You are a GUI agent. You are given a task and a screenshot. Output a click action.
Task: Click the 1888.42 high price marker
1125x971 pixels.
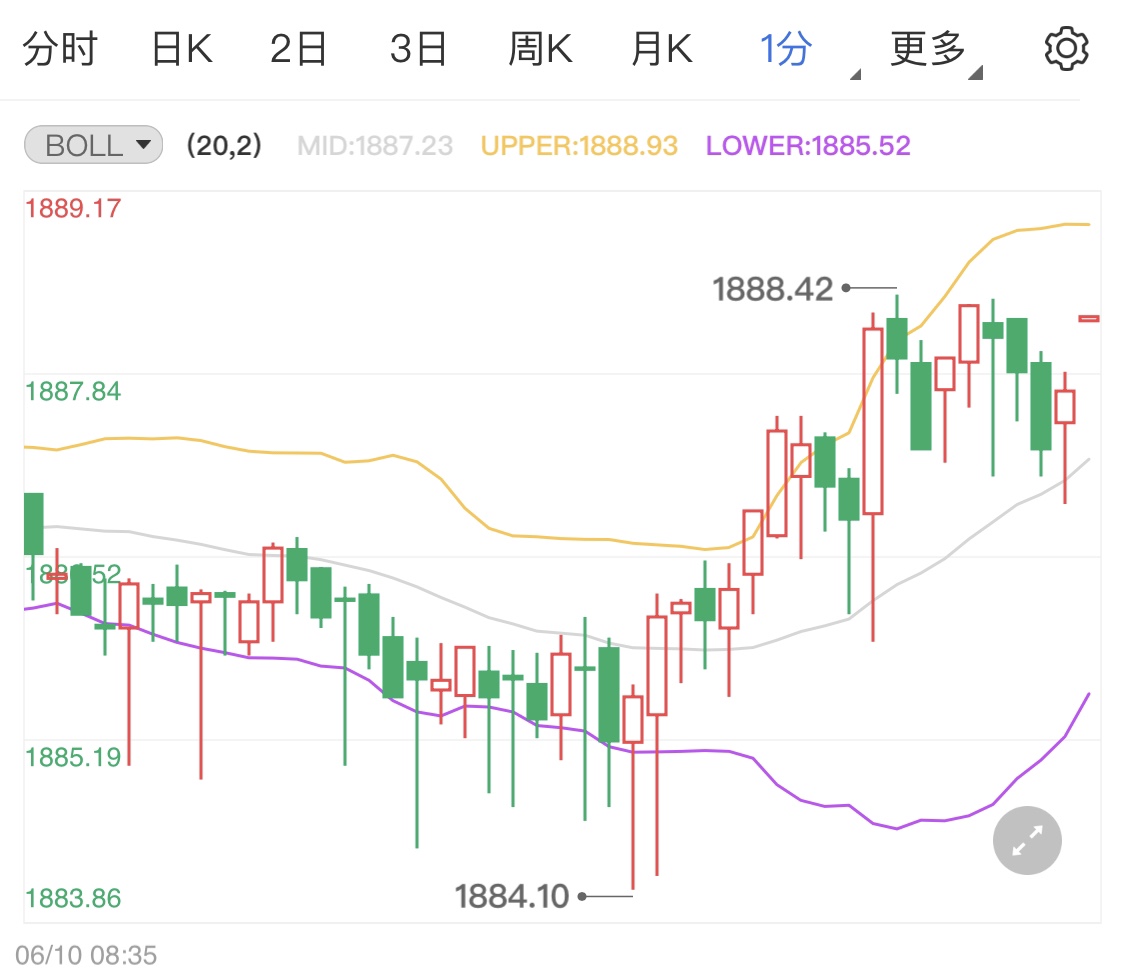coord(772,289)
